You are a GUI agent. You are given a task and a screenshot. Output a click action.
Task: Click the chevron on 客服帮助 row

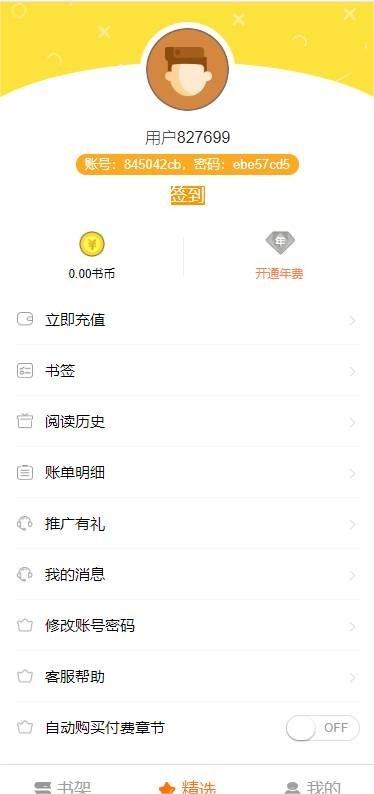pos(352,678)
